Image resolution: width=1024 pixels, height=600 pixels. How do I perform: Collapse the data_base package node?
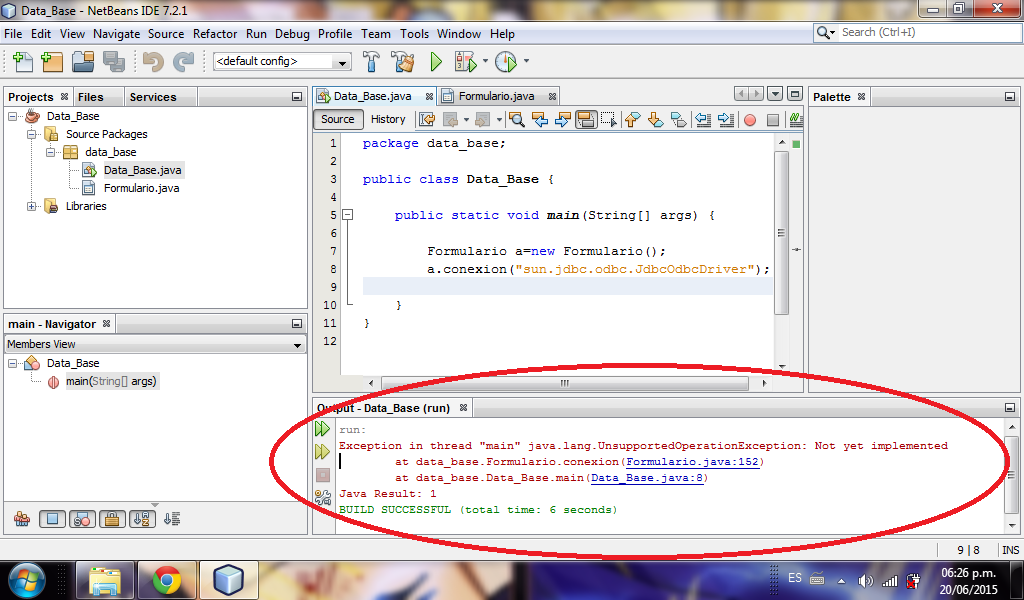pos(50,152)
